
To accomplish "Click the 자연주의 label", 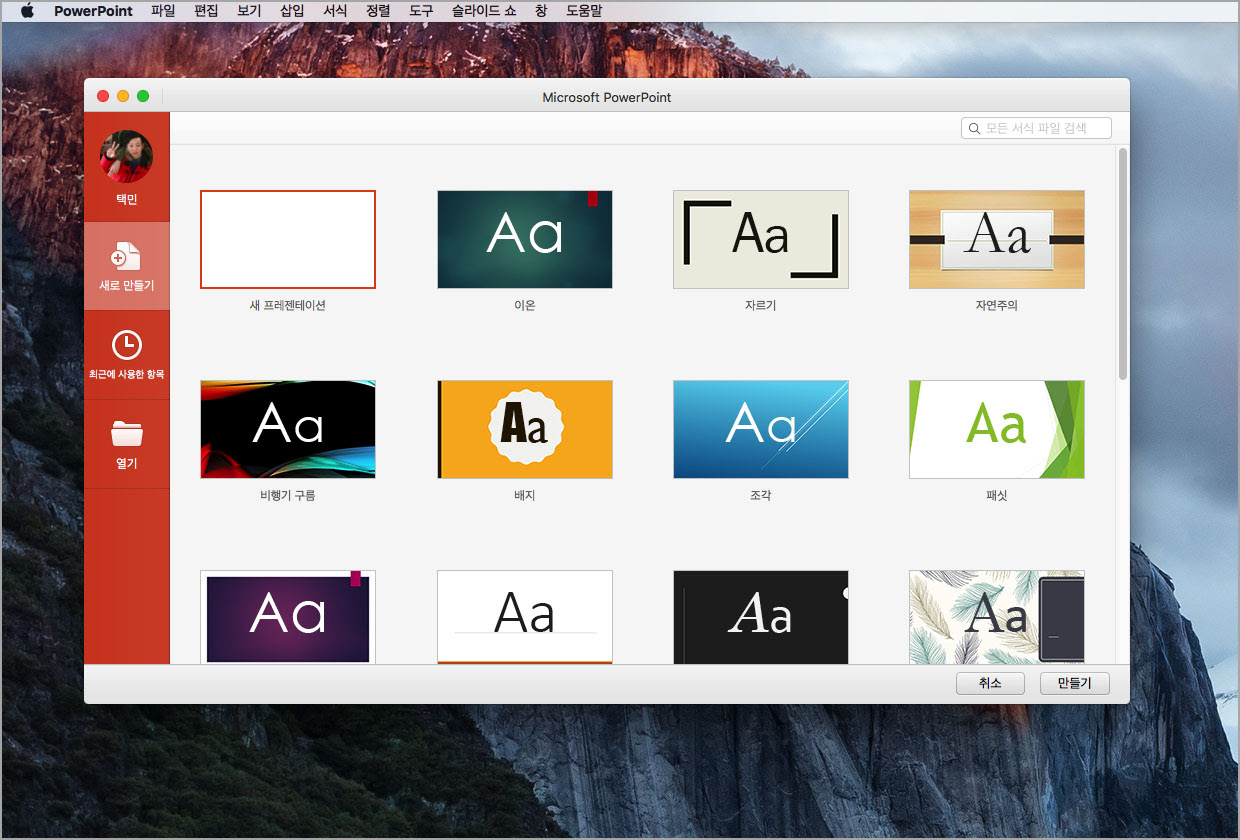I will coord(997,306).
